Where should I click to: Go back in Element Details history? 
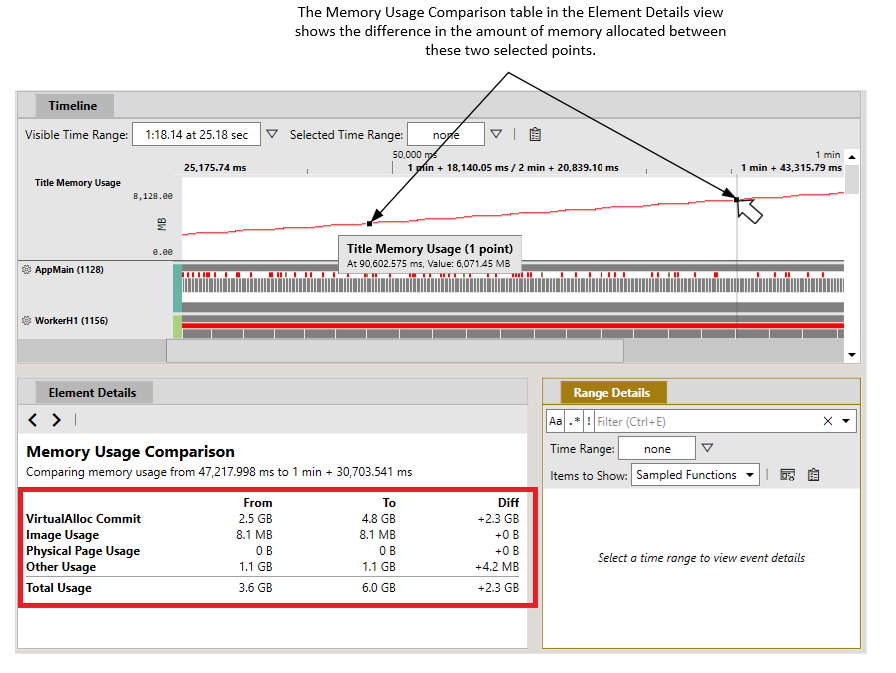pyautogui.click(x=33, y=420)
